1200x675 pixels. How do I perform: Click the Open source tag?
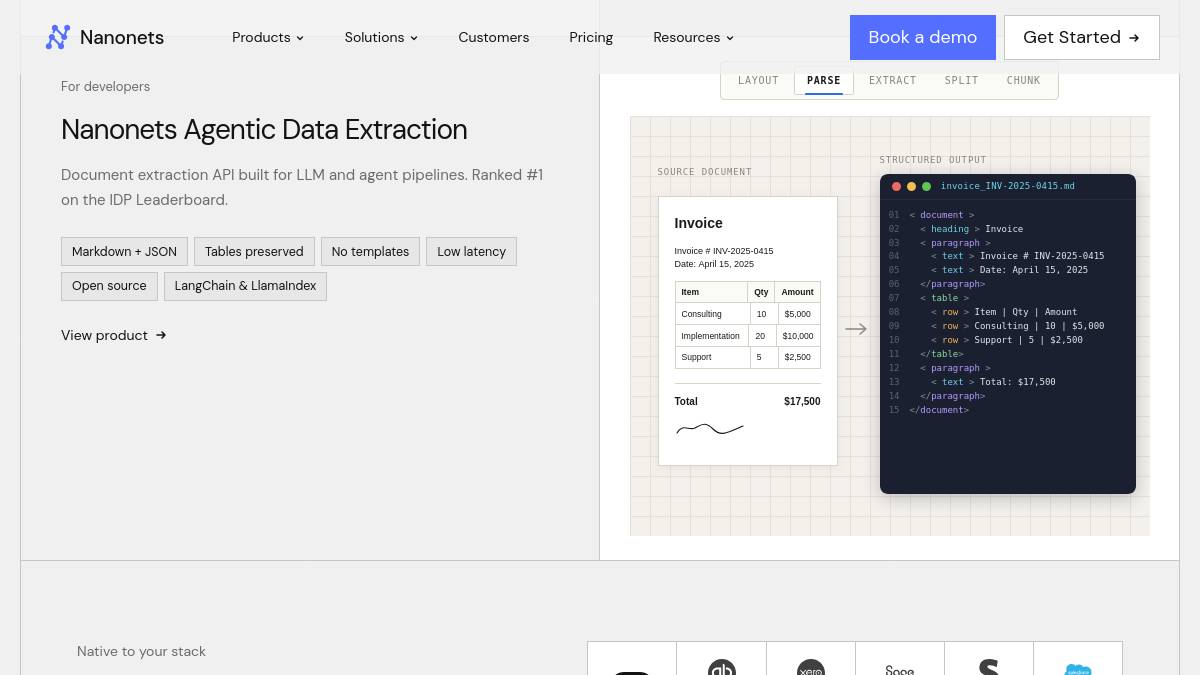click(x=109, y=286)
